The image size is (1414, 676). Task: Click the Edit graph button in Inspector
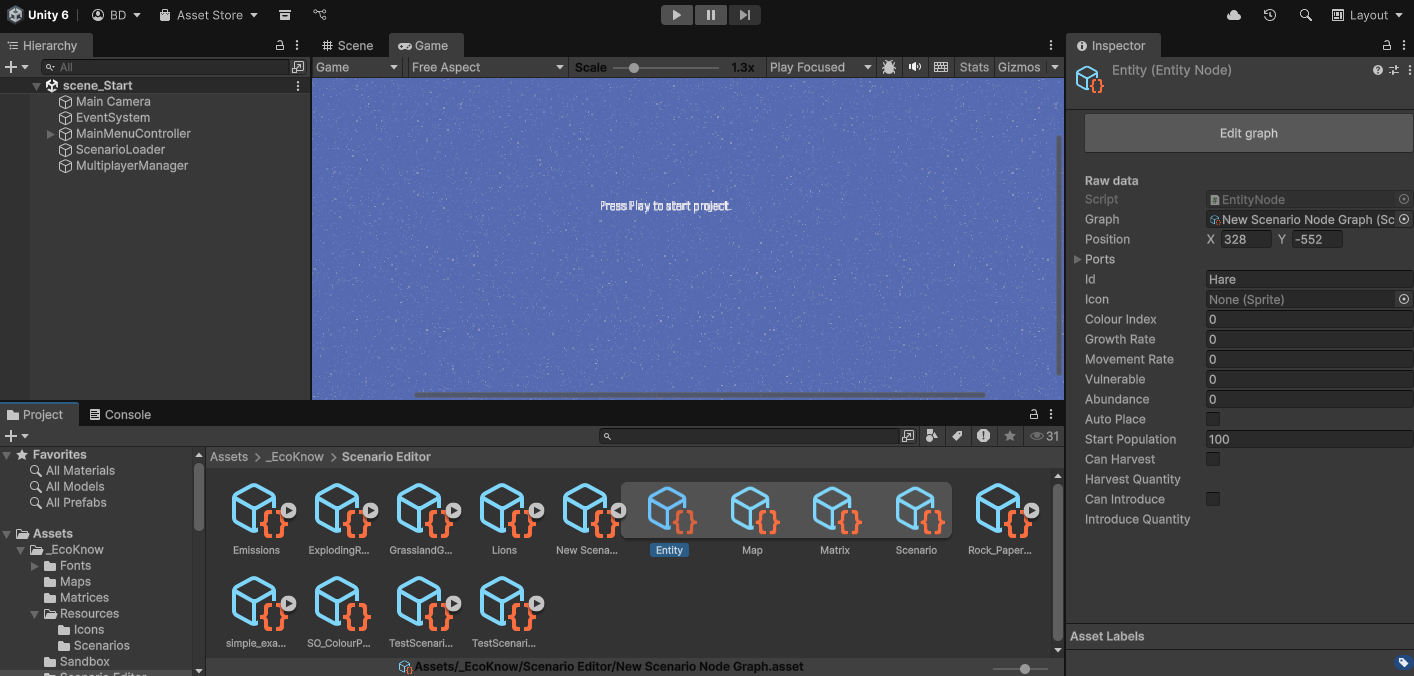(x=1247, y=132)
